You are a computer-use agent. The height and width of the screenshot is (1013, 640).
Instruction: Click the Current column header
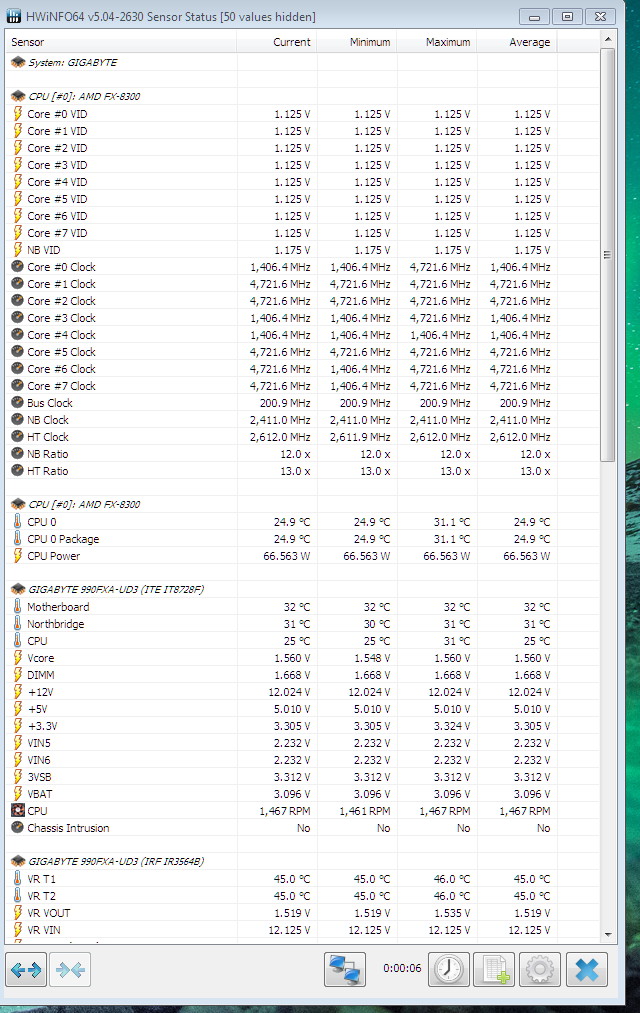[x=276, y=42]
